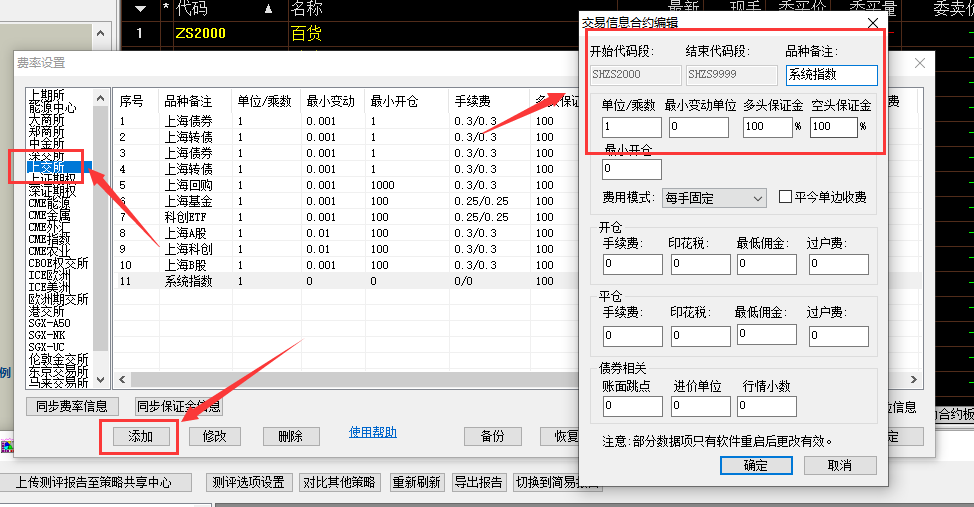Close the 交易信息合约编辑 dialog
Image resolution: width=974 pixels, height=507 pixels.
872,22
